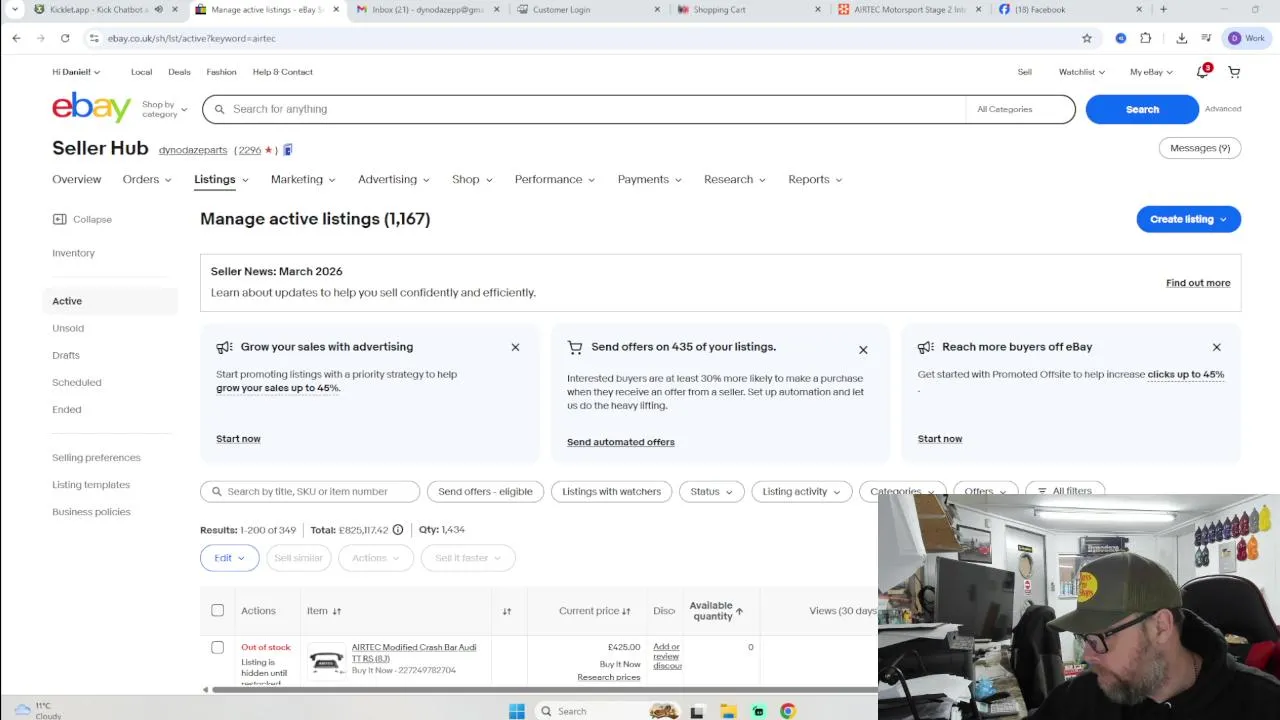Open the notifications bell
The width and height of the screenshot is (1280, 720).
point(1203,72)
